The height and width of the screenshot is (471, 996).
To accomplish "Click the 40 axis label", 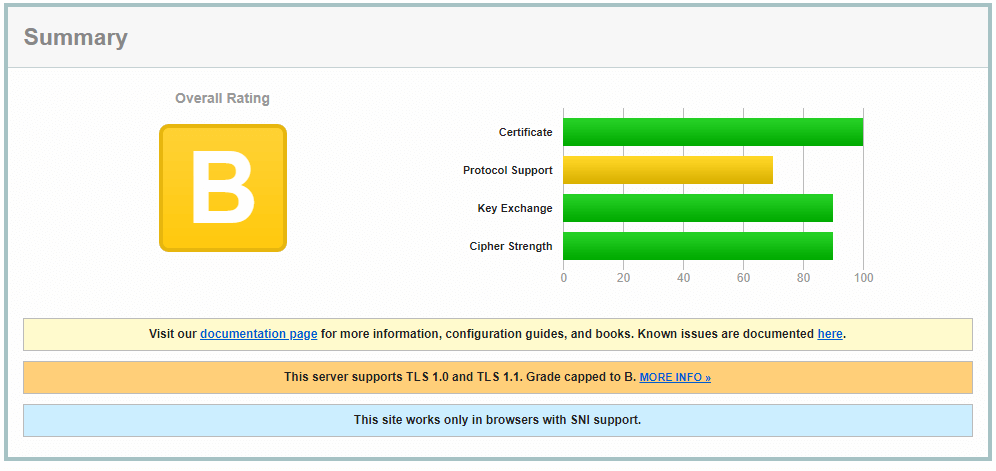I will pos(683,278).
